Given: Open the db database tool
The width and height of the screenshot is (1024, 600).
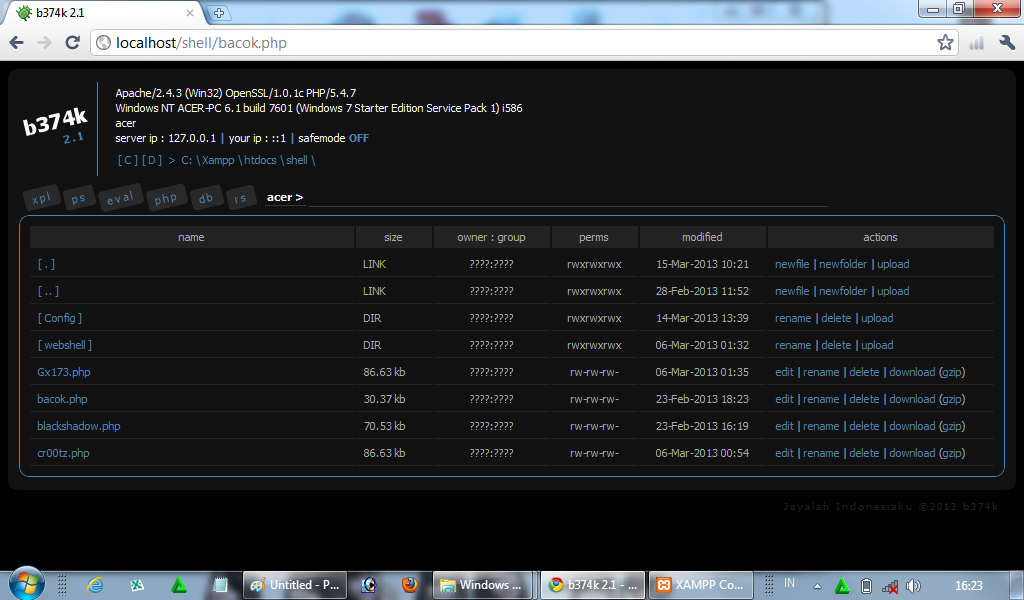Looking at the screenshot, I should (206, 197).
